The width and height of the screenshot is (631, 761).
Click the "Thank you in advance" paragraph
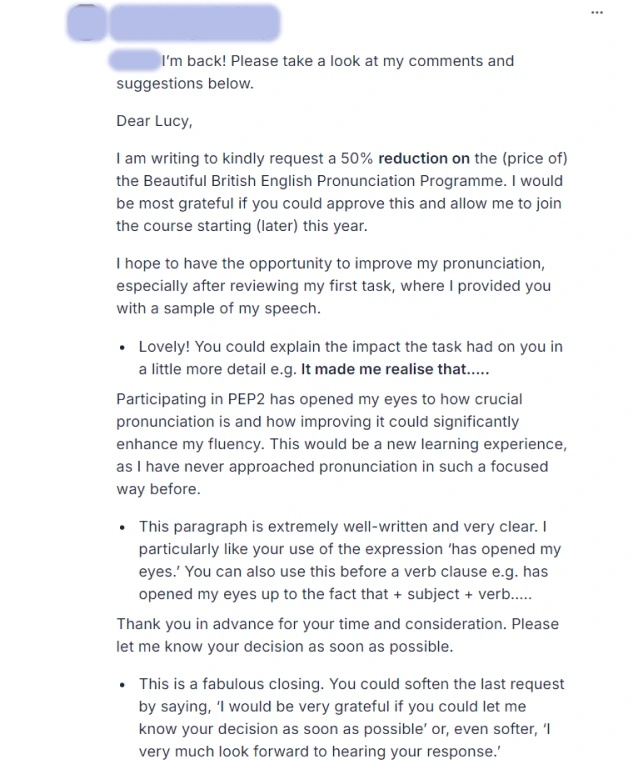coord(337,635)
